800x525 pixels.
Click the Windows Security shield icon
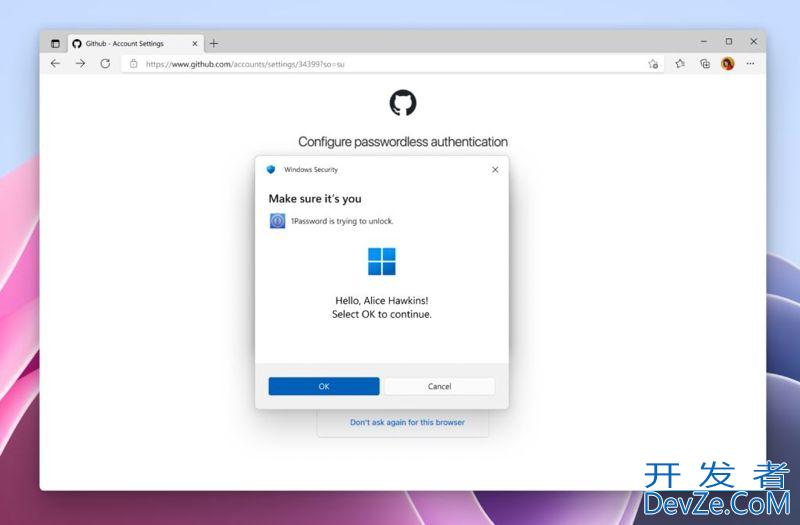pyautogui.click(x=271, y=169)
